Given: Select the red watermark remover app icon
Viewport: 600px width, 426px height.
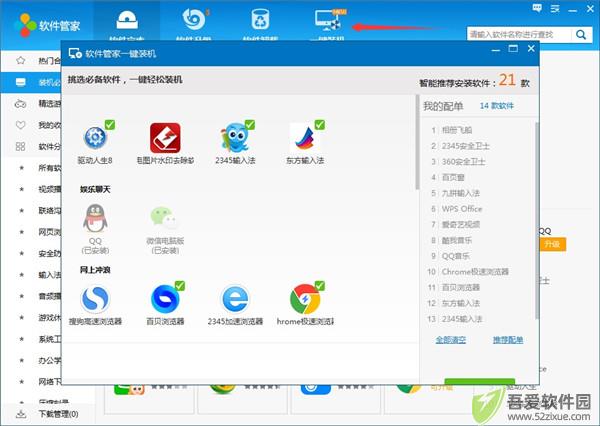Looking at the screenshot, I should click(165, 138).
